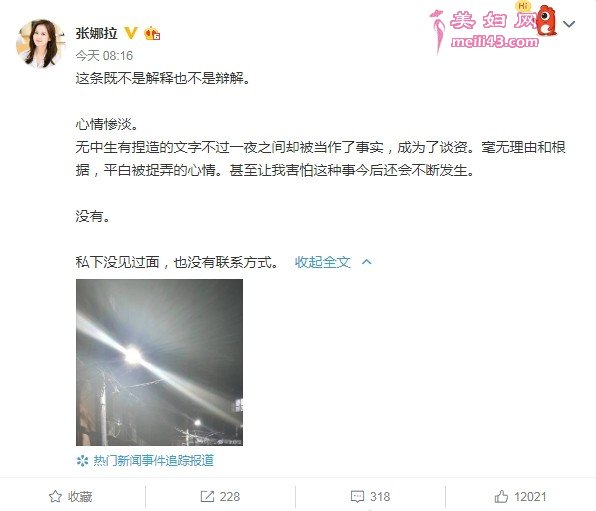596x511 pixels.
Task: Click the username 张娜拉
Action: pyautogui.click(x=97, y=33)
